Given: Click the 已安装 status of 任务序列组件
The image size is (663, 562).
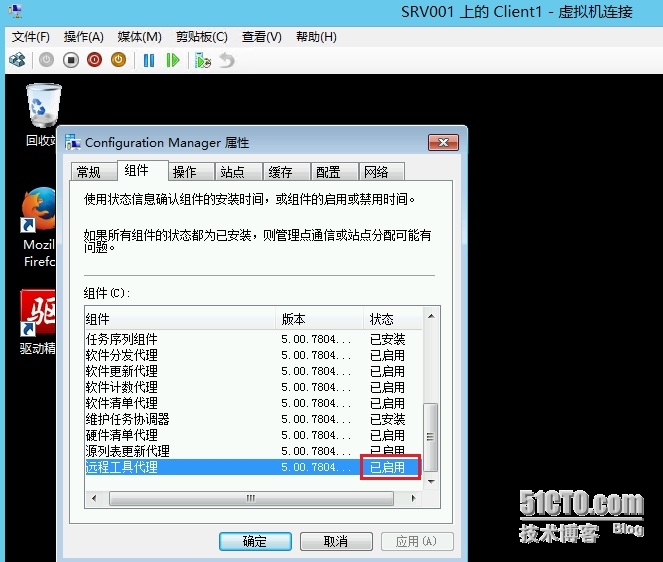Looking at the screenshot, I should point(387,339).
